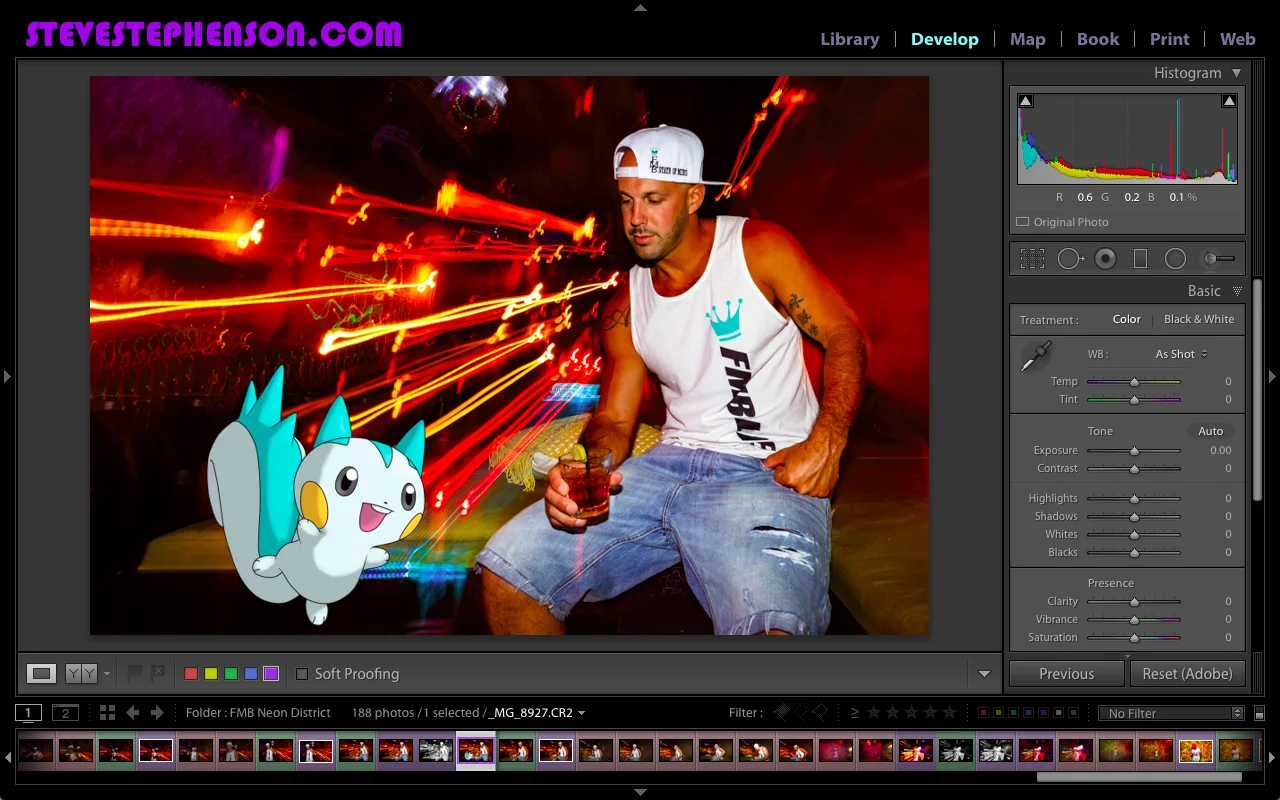This screenshot has height=800, width=1280.
Task: Toggle the filter on/off switch
Action: pyautogui.click(x=1259, y=713)
